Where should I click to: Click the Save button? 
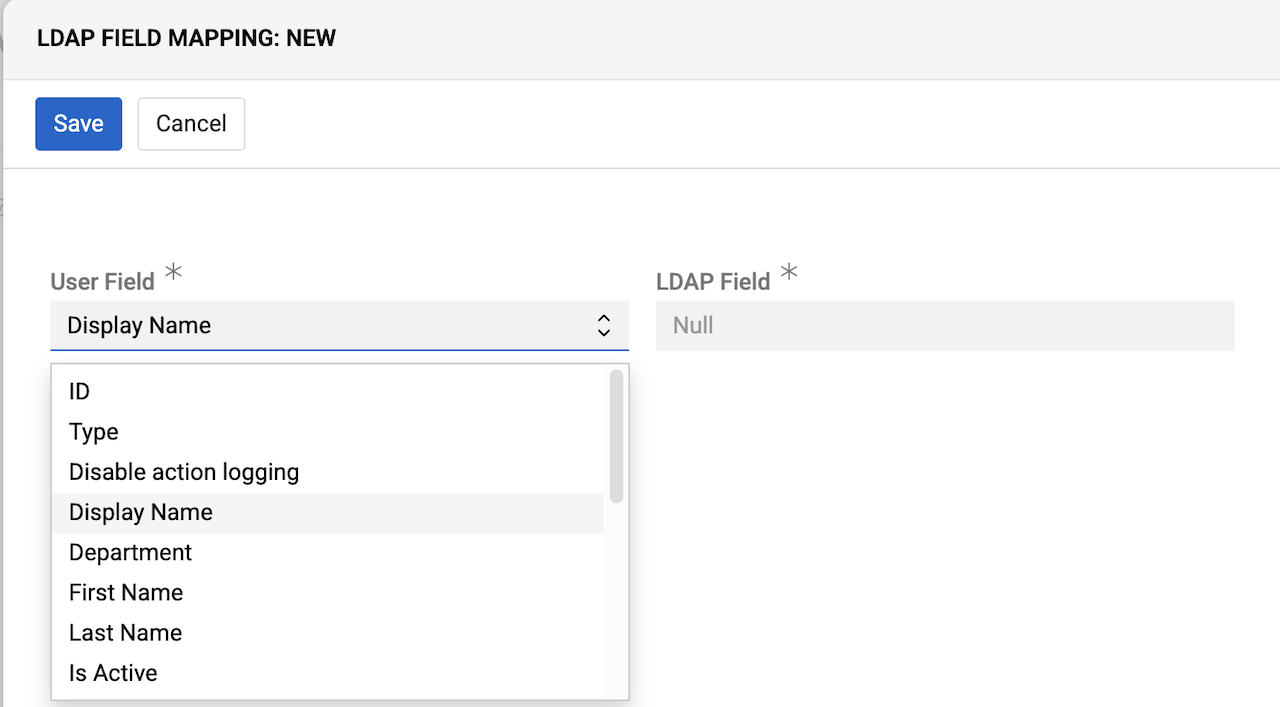tap(78, 123)
